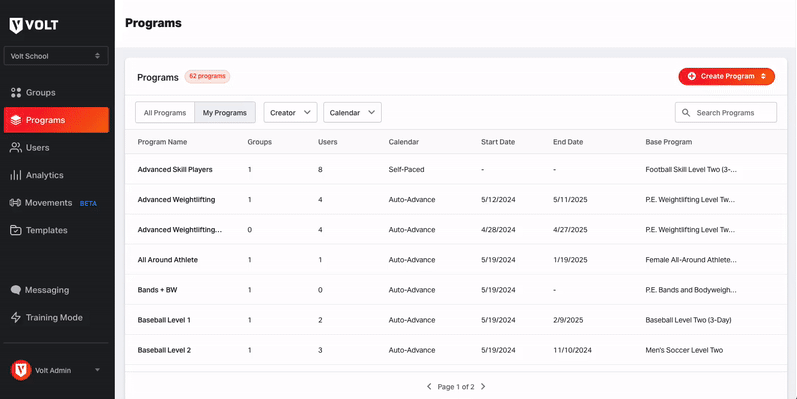Viewport: 797px width, 399px height.
Task: Click Self-Paced calendar cell
Action: (x=406, y=169)
